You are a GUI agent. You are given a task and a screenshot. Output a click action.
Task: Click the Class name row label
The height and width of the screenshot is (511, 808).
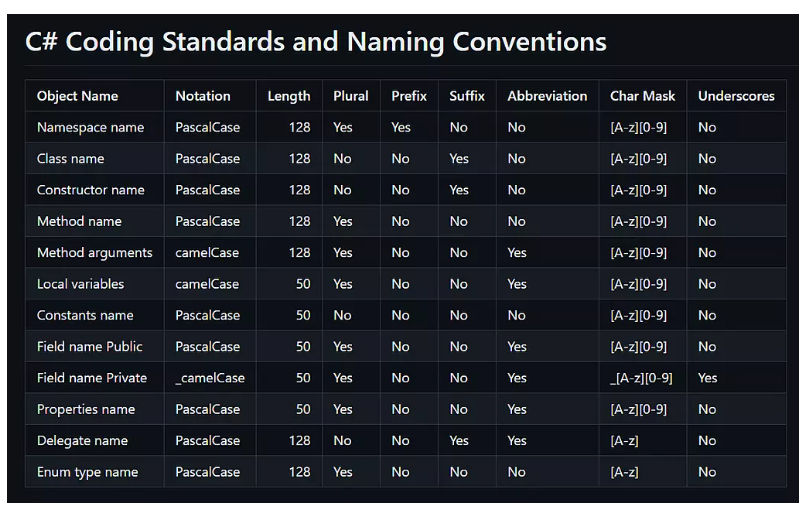(x=70, y=159)
